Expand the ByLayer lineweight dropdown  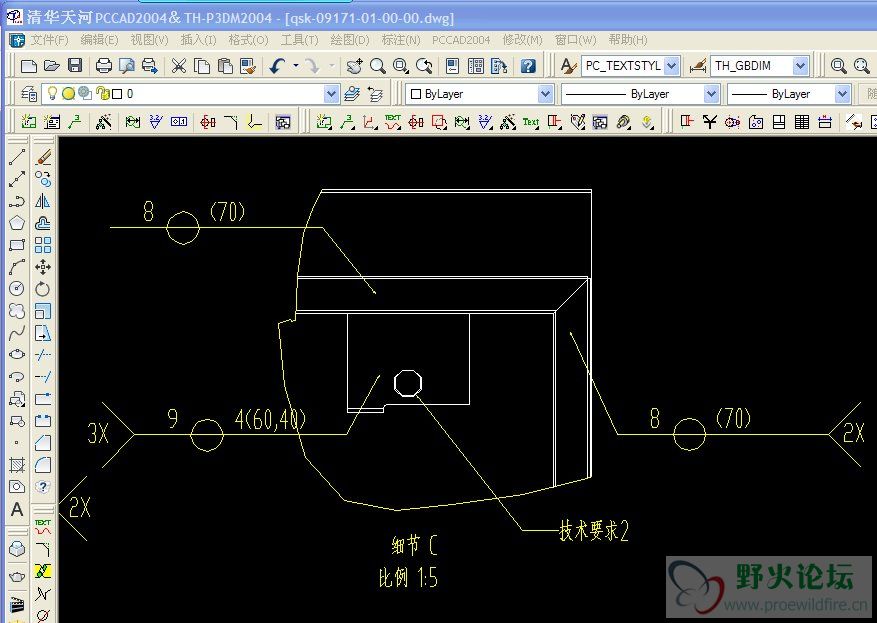click(842, 93)
